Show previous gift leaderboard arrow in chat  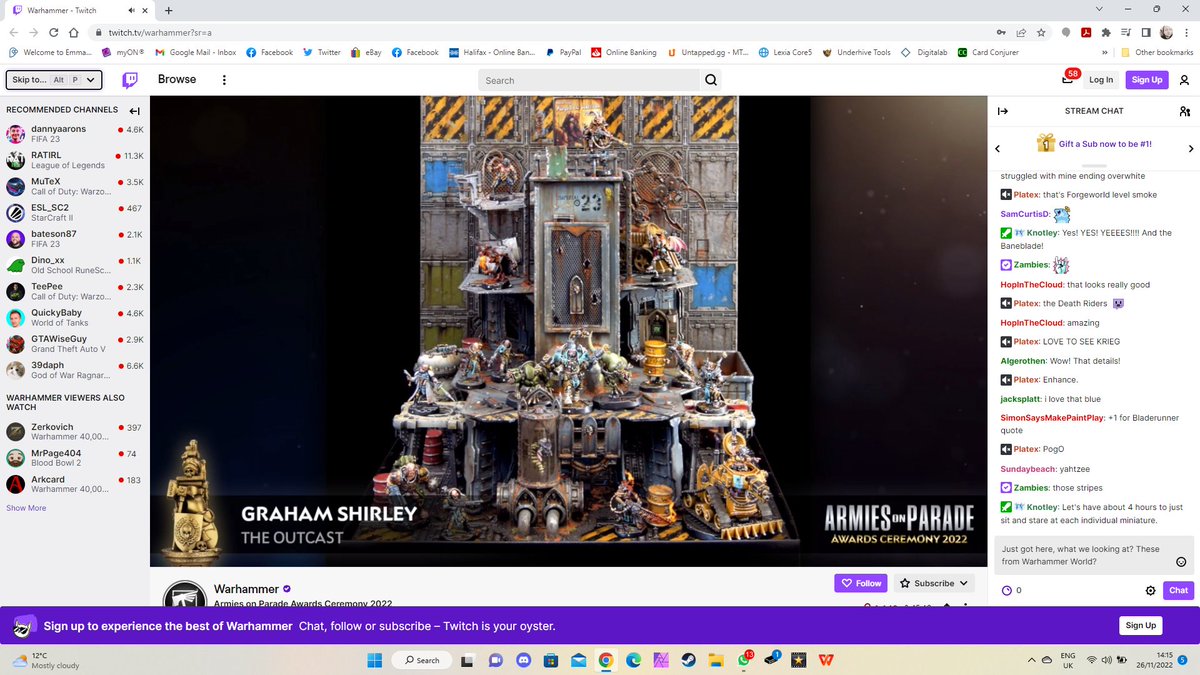[x=997, y=149]
